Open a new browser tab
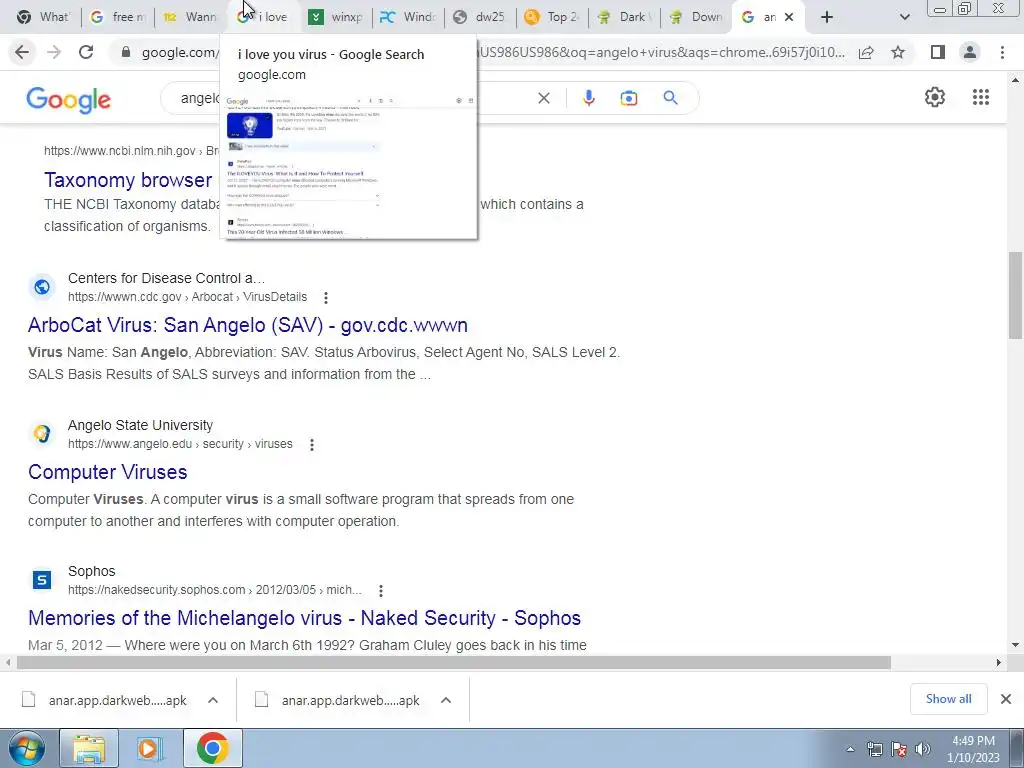The height and width of the screenshot is (768, 1024). 827,17
